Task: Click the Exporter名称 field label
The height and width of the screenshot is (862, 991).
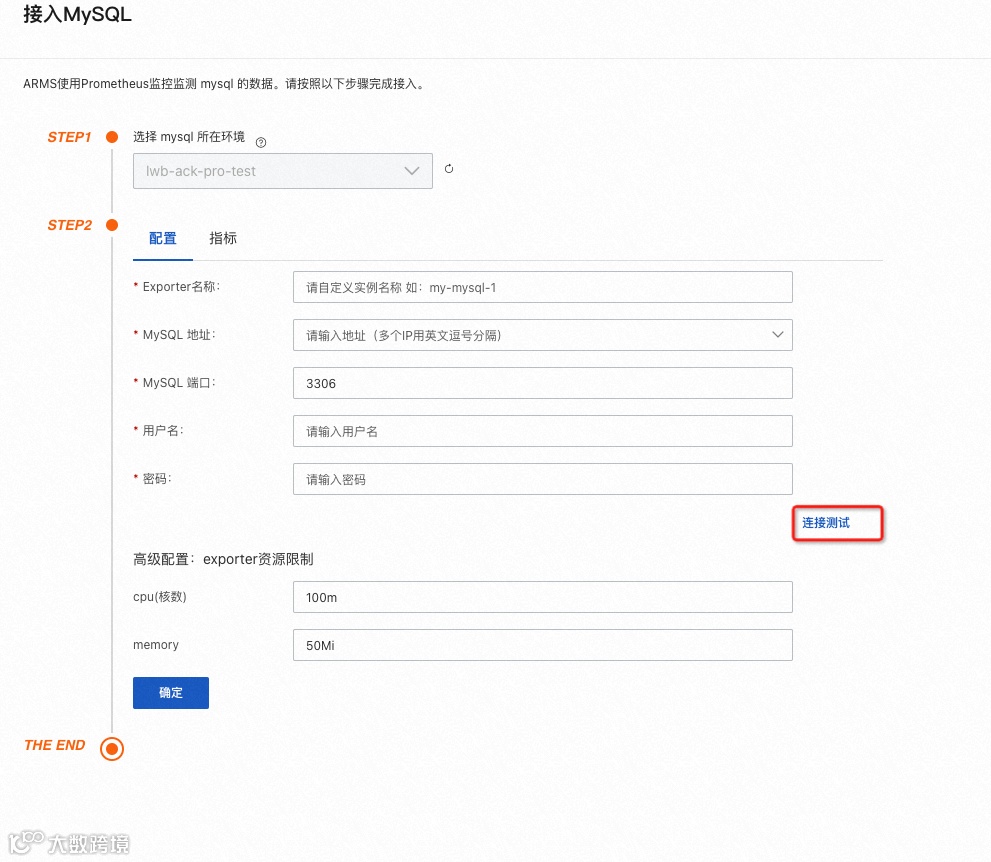Action: (x=181, y=287)
